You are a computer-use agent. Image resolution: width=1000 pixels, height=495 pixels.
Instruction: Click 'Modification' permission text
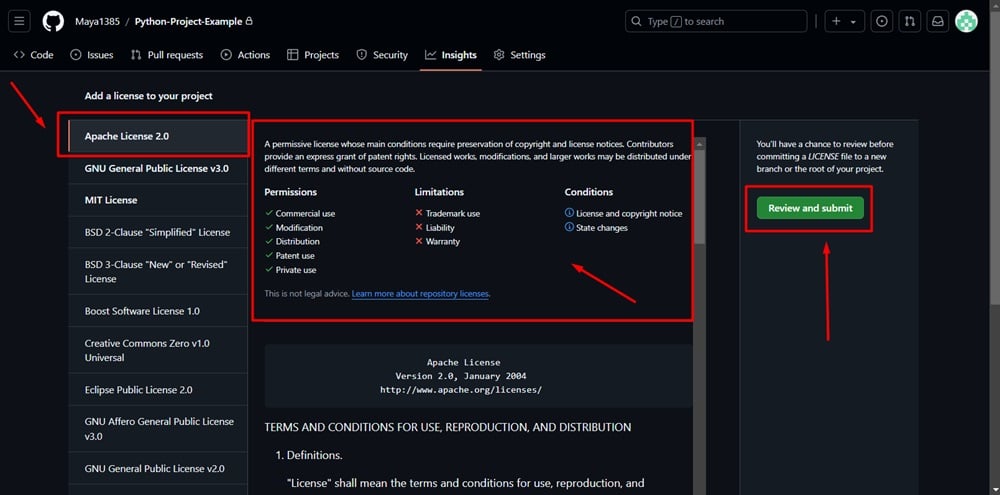coord(299,228)
